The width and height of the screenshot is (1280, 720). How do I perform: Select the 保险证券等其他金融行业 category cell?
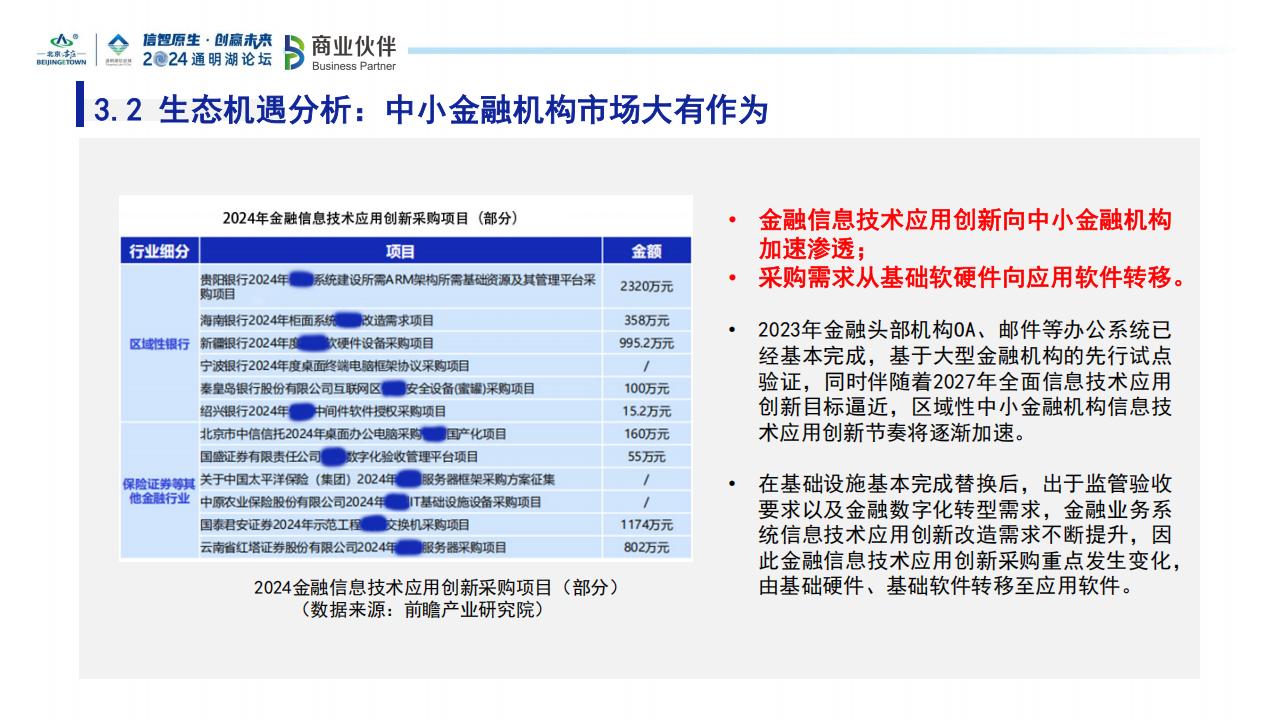pos(159,490)
